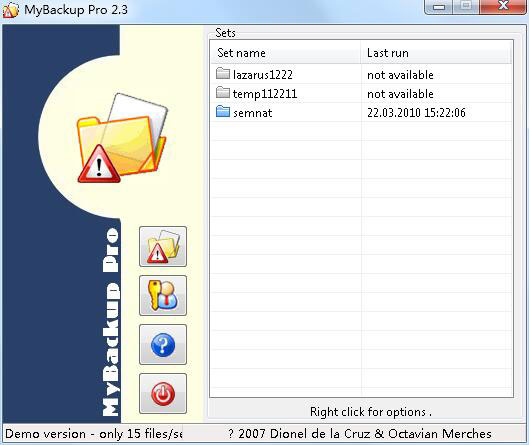Sort by the Set name column header
The width and height of the screenshot is (529, 445).
tap(286, 53)
